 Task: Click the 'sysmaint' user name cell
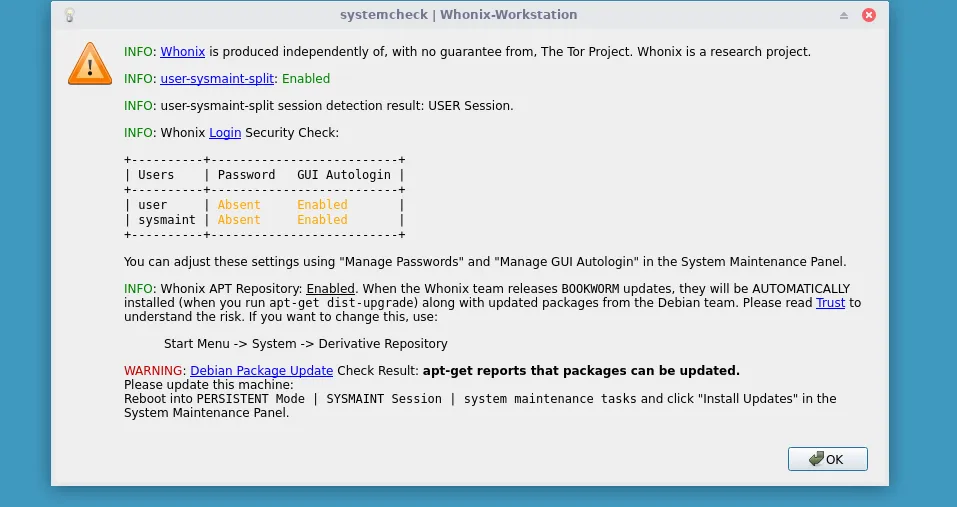pos(167,220)
